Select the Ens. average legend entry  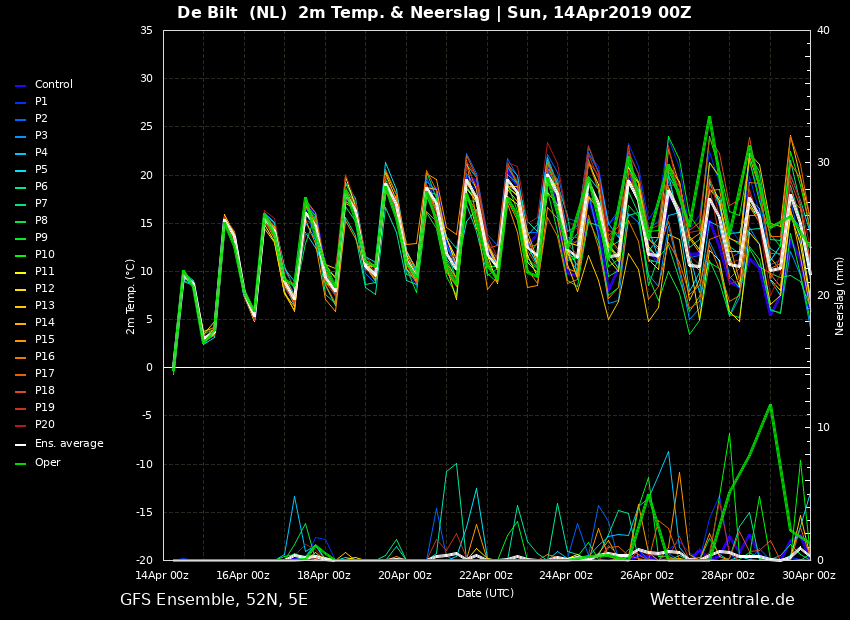click(x=59, y=444)
